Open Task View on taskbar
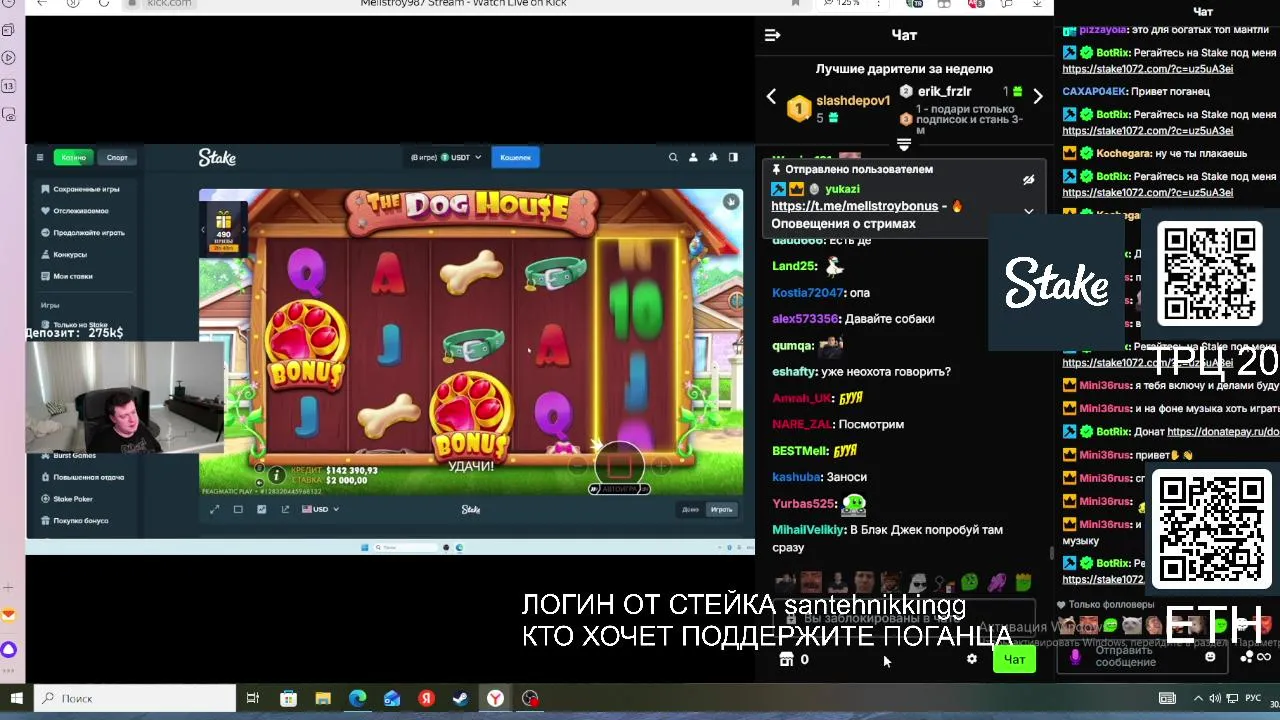 click(253, 698)
